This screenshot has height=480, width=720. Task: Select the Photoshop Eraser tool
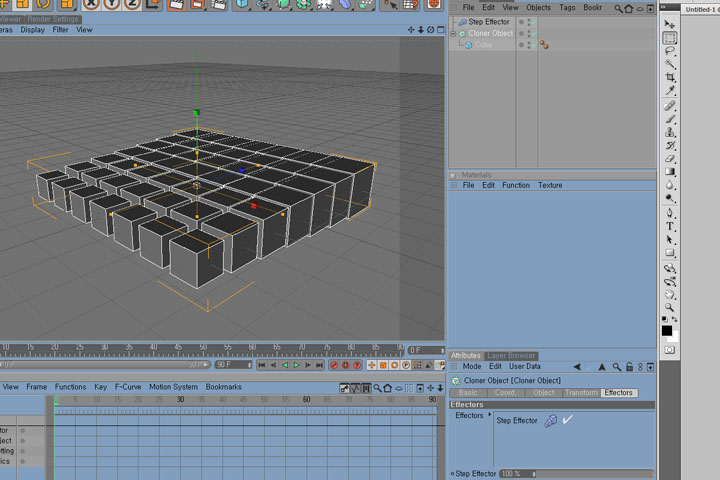[670, 158]
